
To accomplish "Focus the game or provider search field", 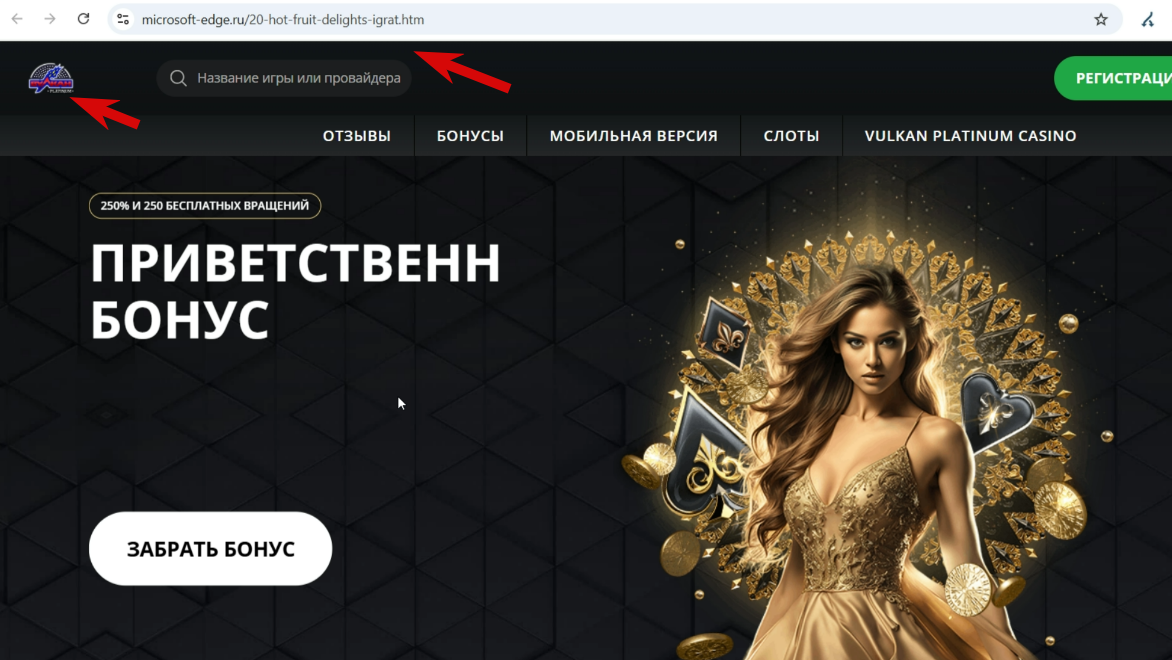I will [x=284, y=78].
